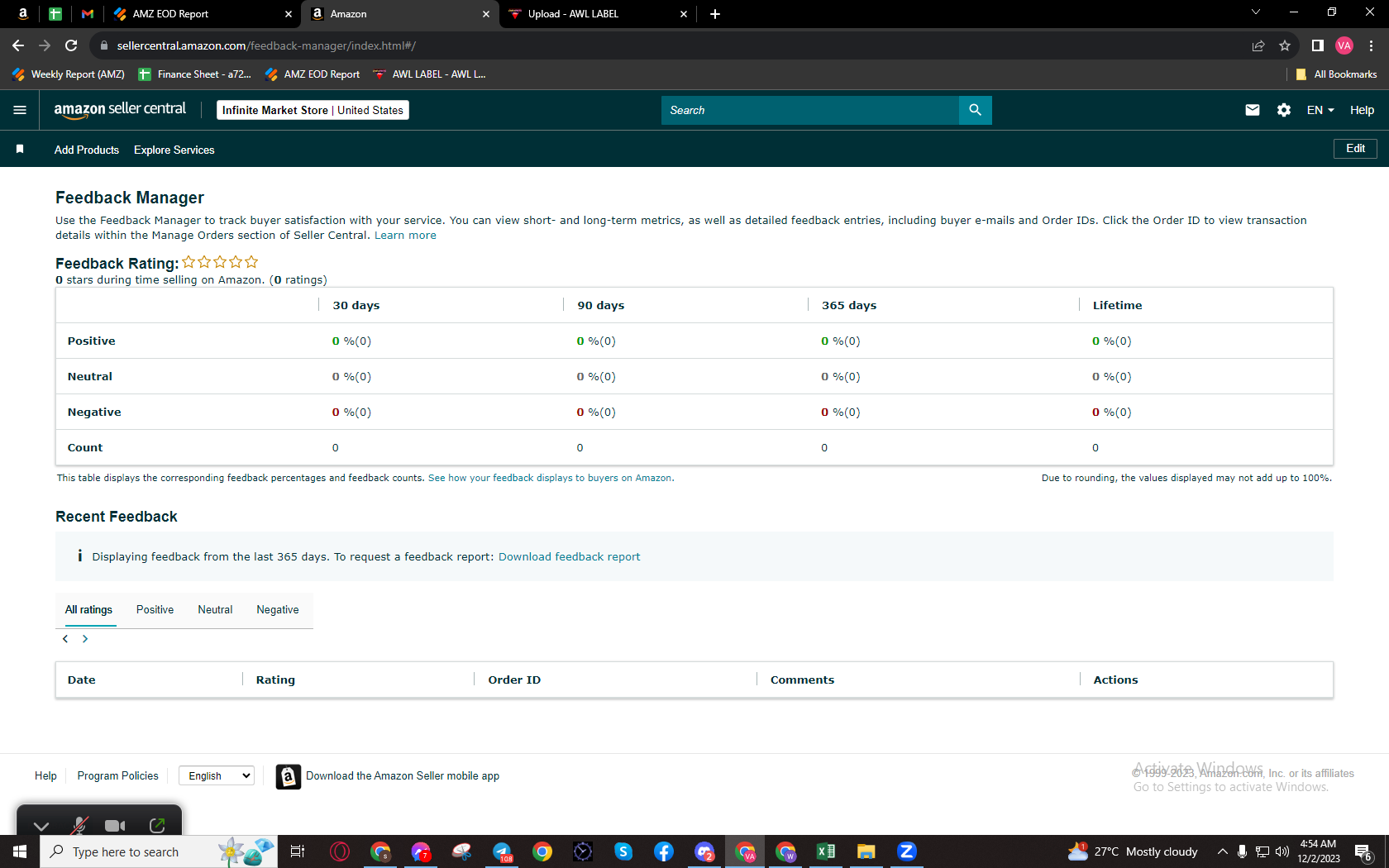The image size is (1389, 868).
Task: Open the Finance Sheet bookmark
Action: pos(195,74)
